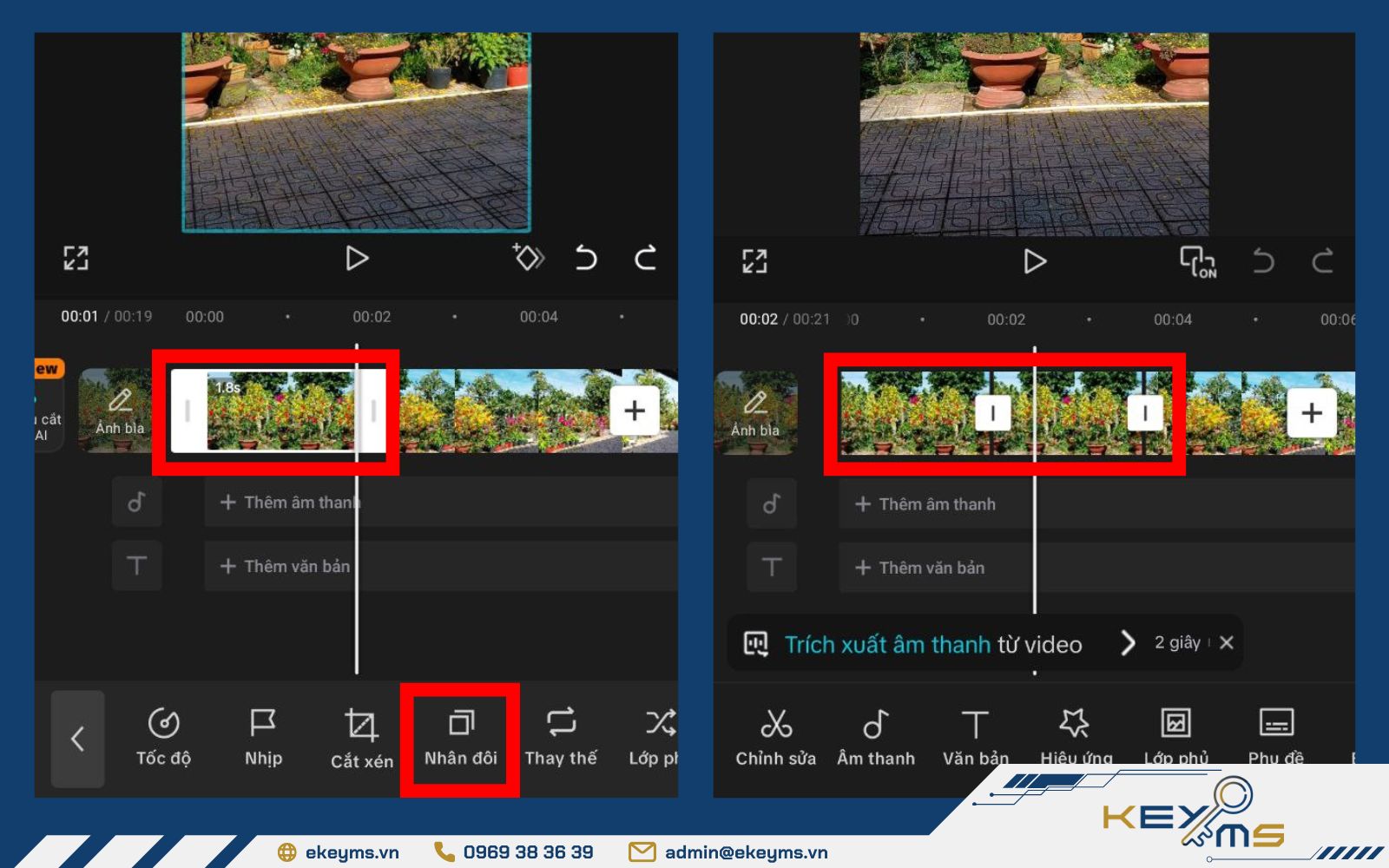Open the Hiệu ứng effects tool
Viewport: 1389px width, 868px height.
(1075, 738)
